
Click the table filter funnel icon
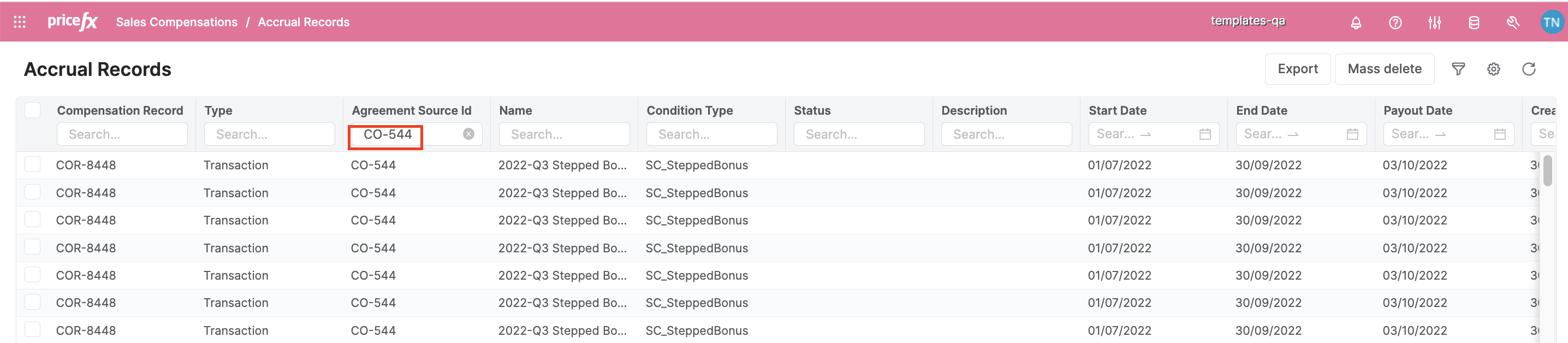1458,69
